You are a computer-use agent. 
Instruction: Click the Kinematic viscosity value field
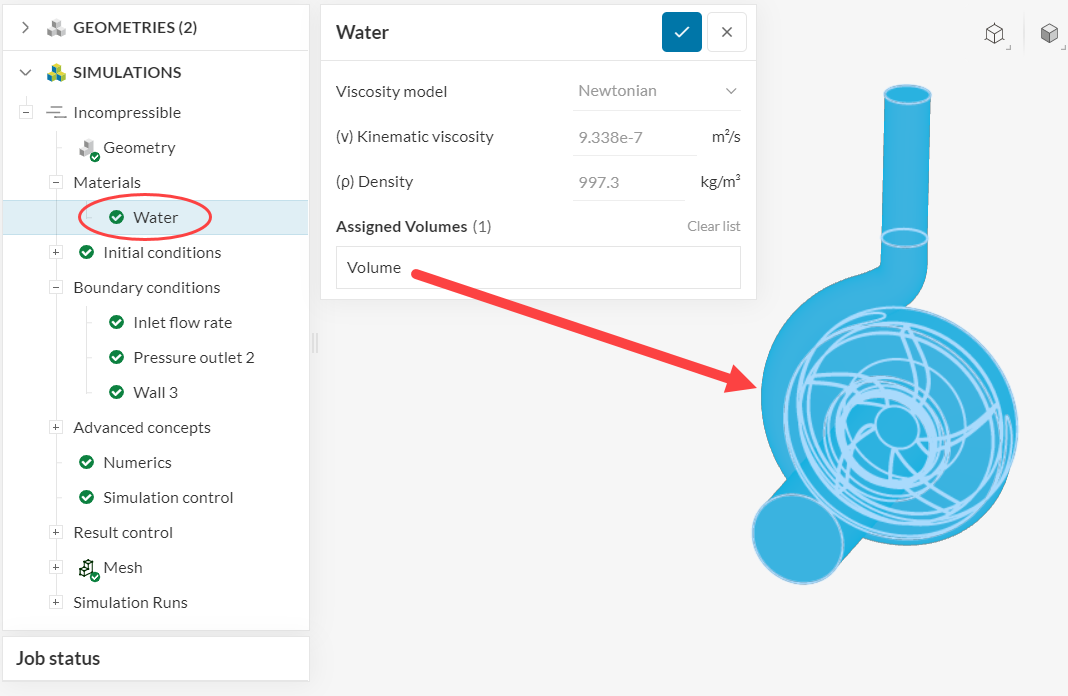coord(634,137)
